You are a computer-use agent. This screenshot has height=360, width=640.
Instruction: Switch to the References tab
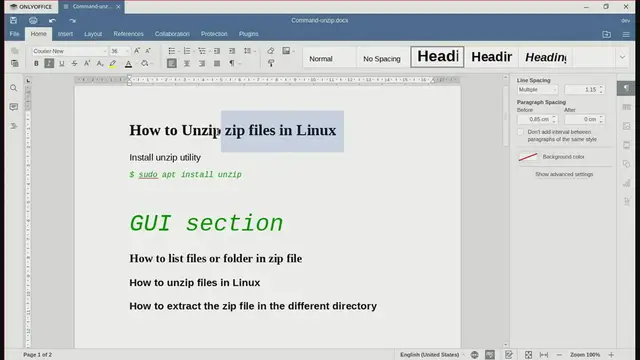(129, 34)
